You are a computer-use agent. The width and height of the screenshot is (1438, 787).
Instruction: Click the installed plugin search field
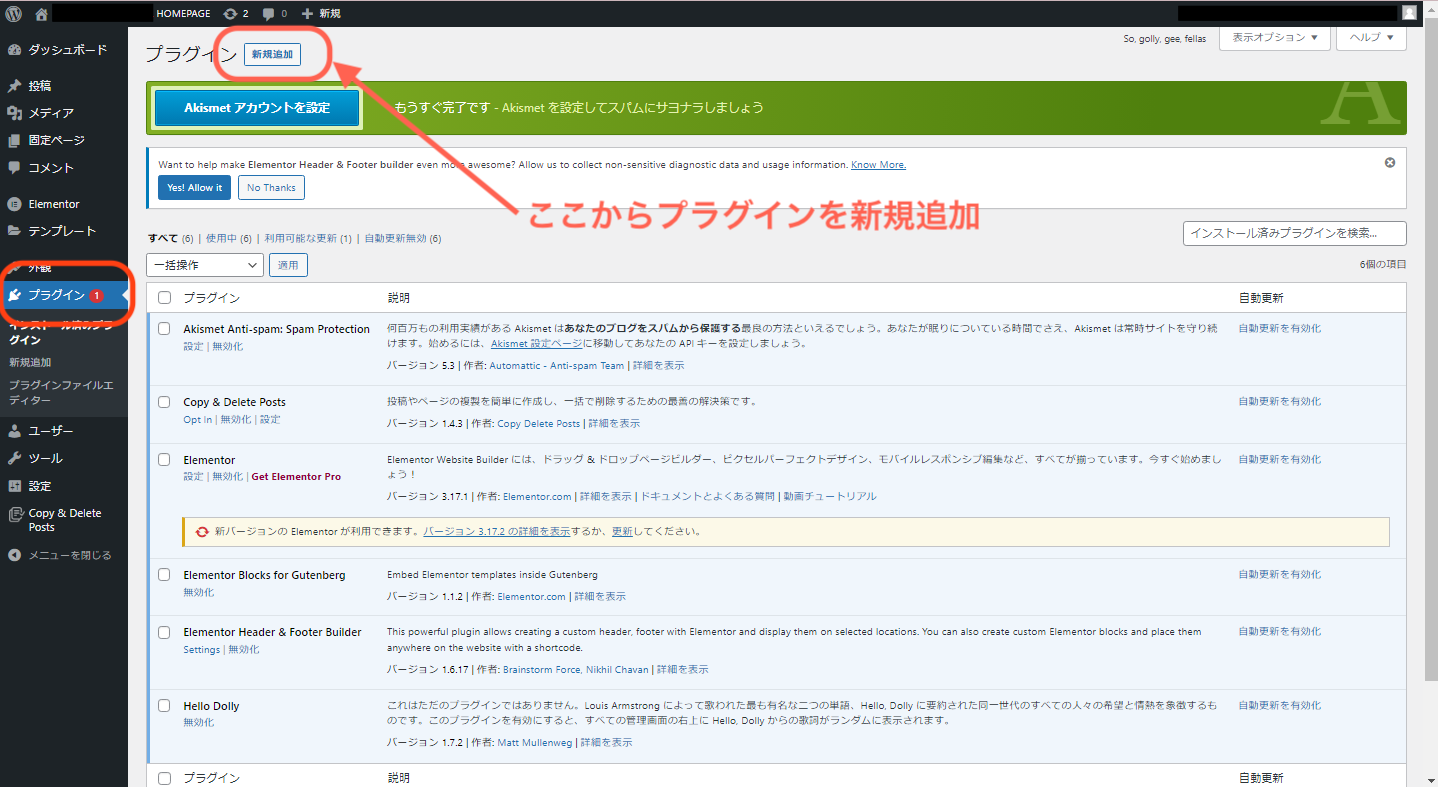[1293, 233]
